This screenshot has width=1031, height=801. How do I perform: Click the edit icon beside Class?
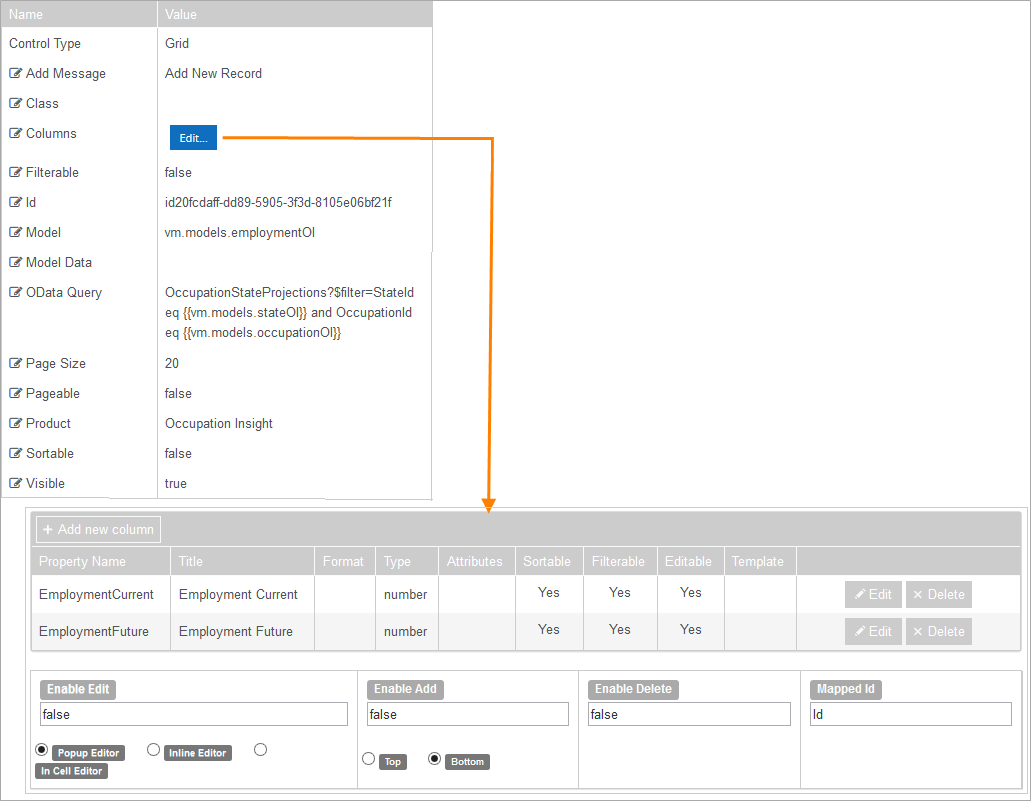(15, 104)
